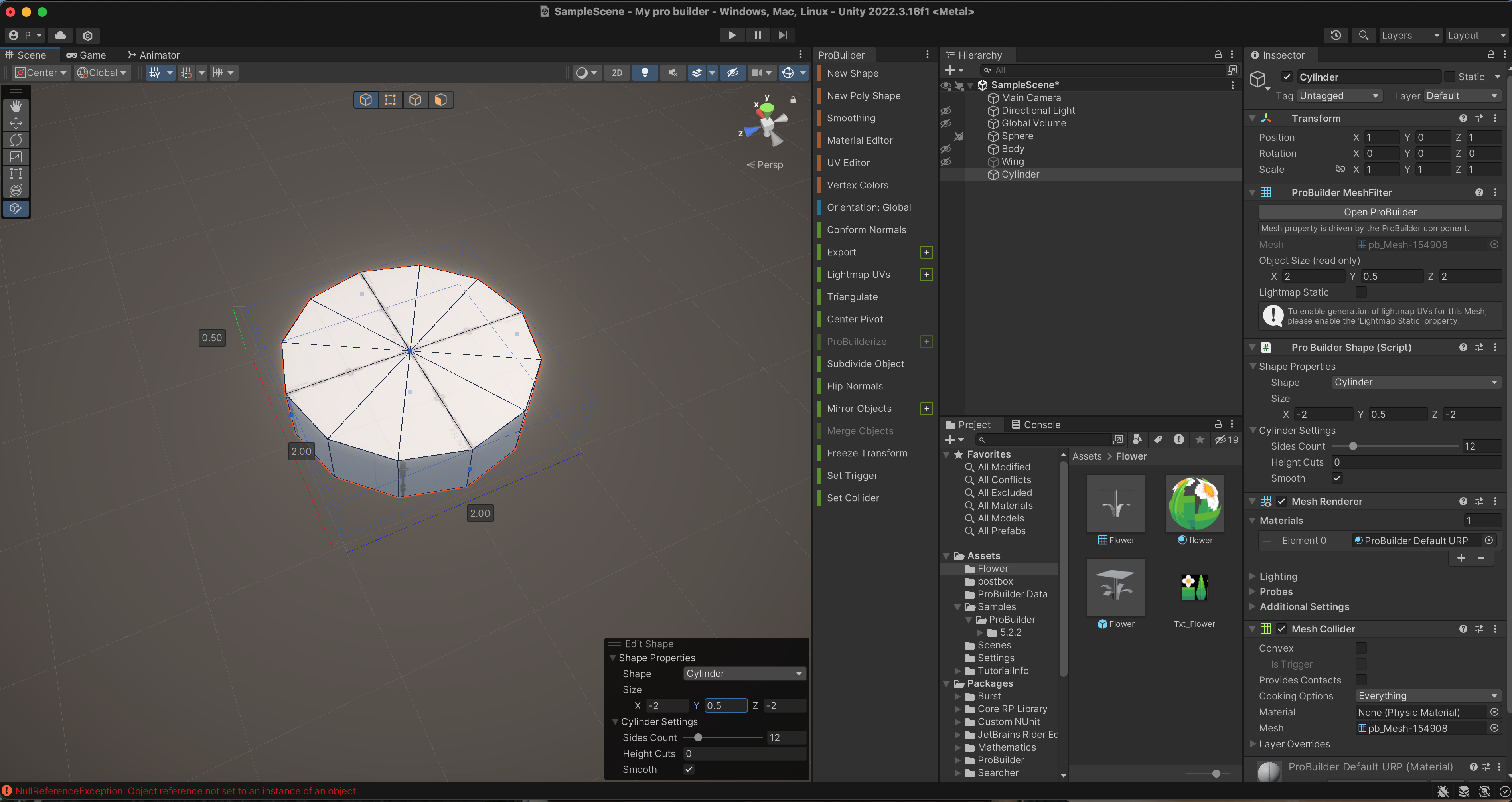This screenshot has width=1512, height=802.
Task: Select the Scale tool
Action: pos(16,157)
